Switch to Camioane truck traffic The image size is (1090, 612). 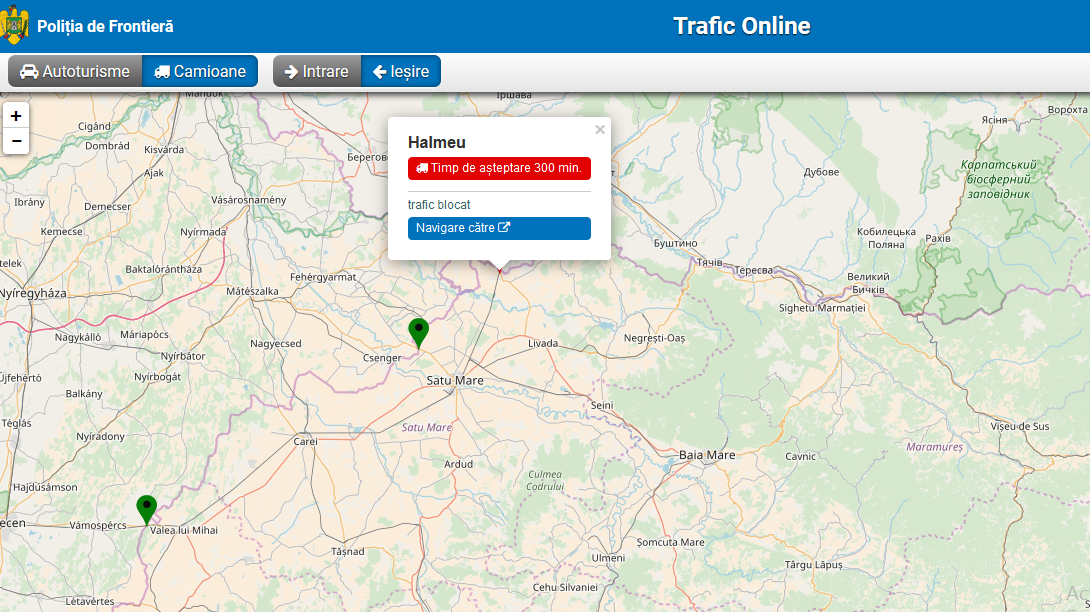tap(200, 72)
